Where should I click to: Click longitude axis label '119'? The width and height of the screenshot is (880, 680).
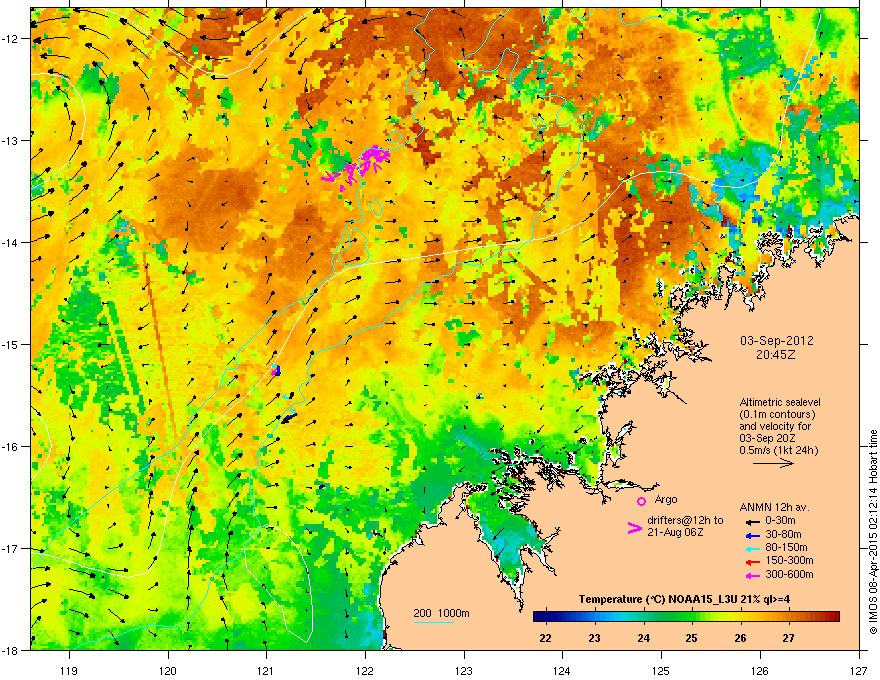point(69,670)
